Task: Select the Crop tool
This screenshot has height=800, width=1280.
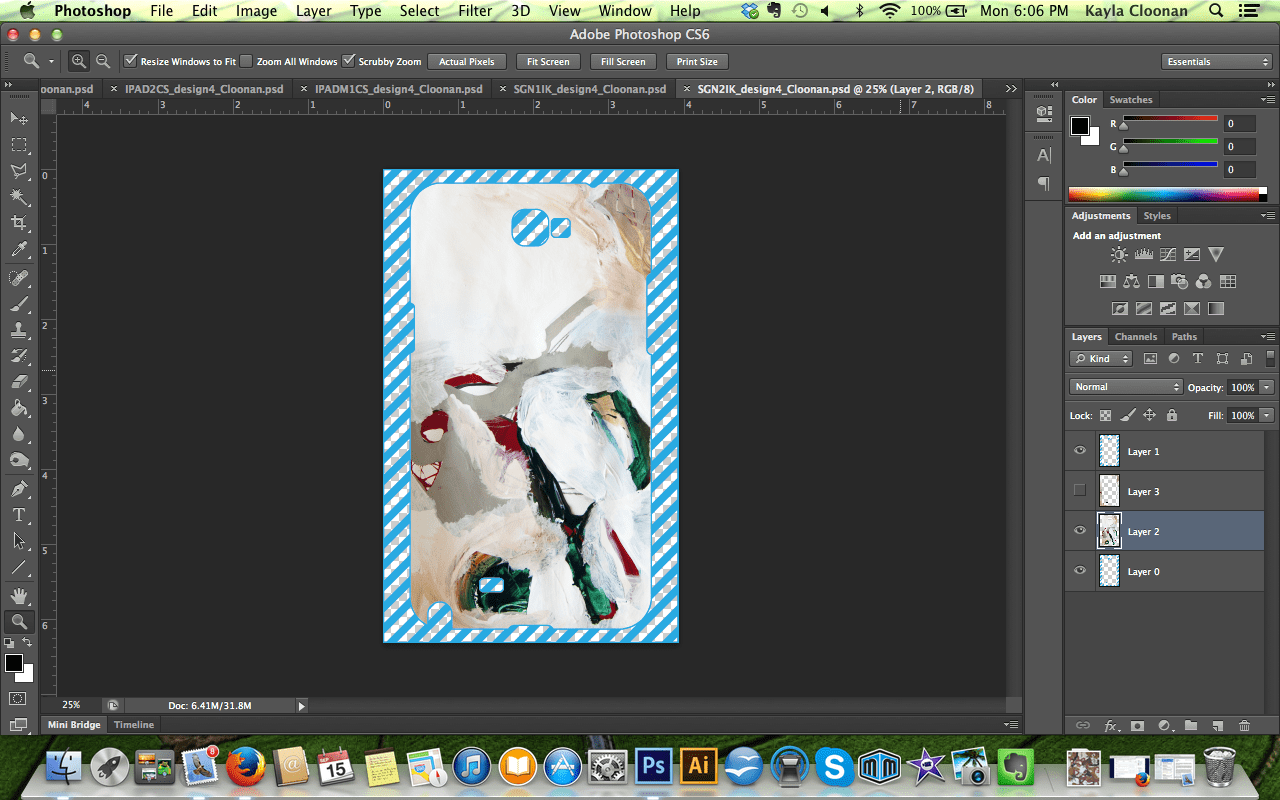Action: coord(18,223)
